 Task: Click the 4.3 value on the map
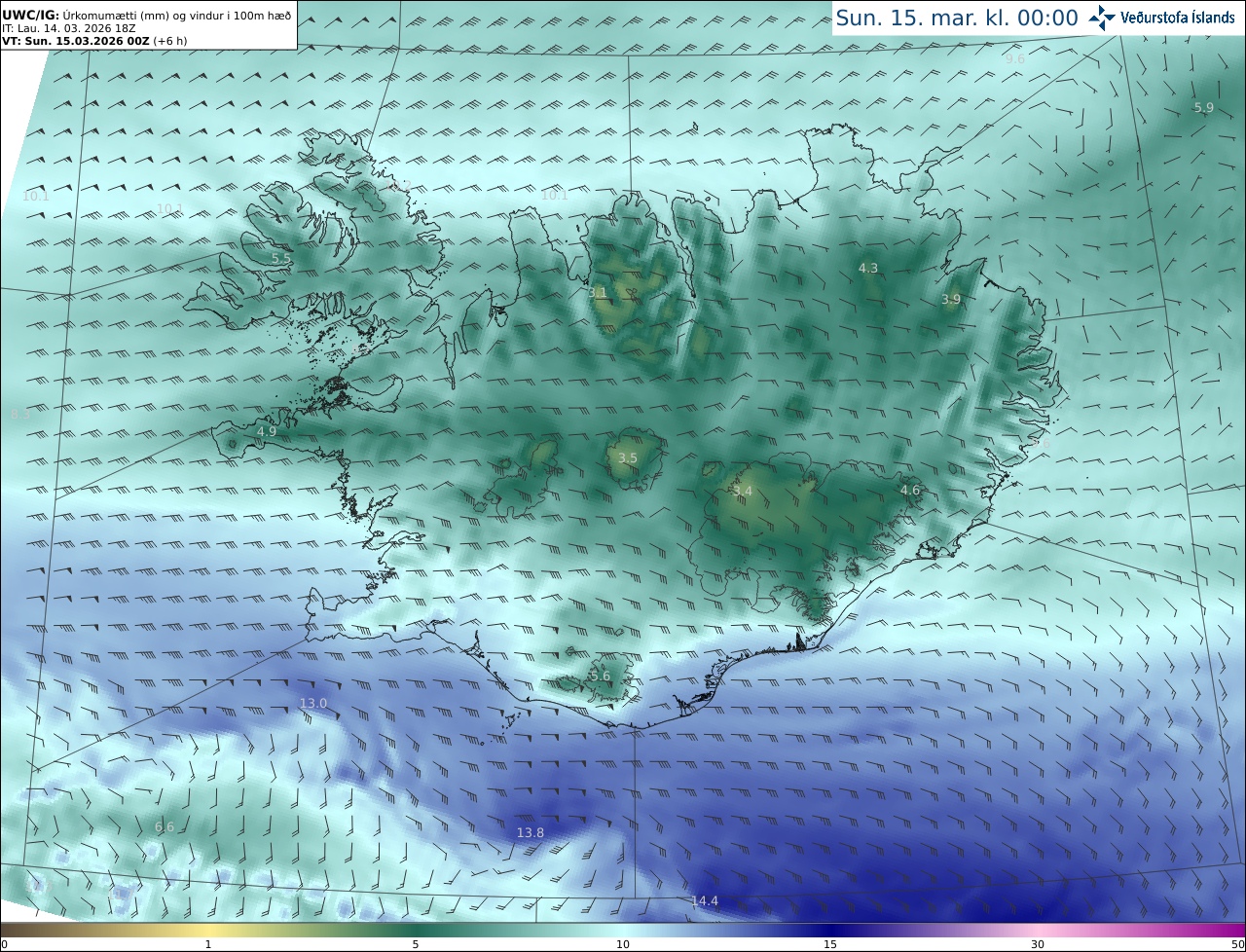(868, 268)
